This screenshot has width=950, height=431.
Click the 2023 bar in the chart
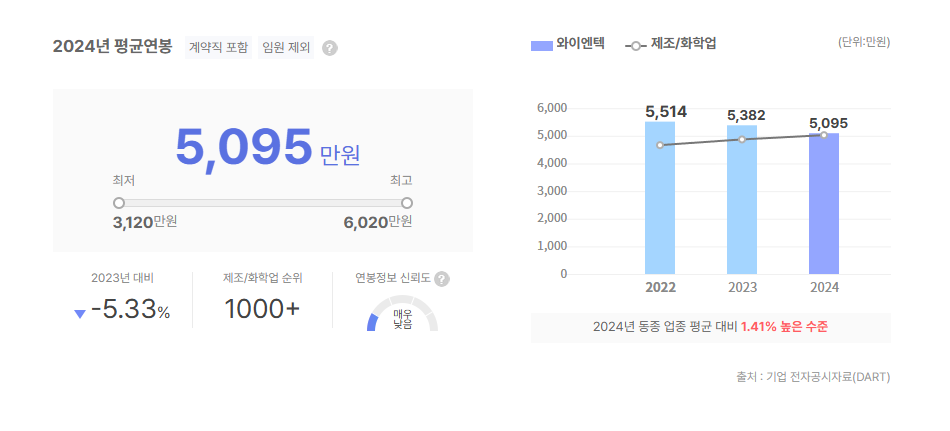click(742, 199)
